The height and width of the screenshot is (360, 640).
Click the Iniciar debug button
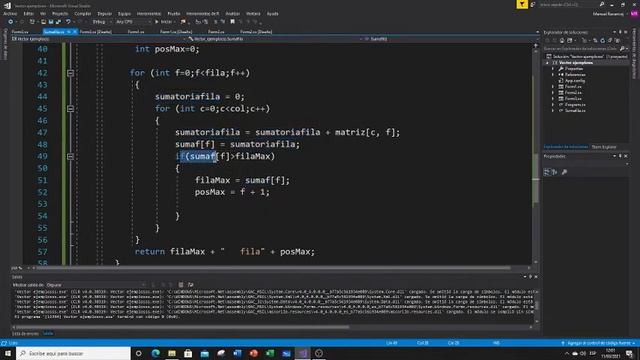pos(164,22)
